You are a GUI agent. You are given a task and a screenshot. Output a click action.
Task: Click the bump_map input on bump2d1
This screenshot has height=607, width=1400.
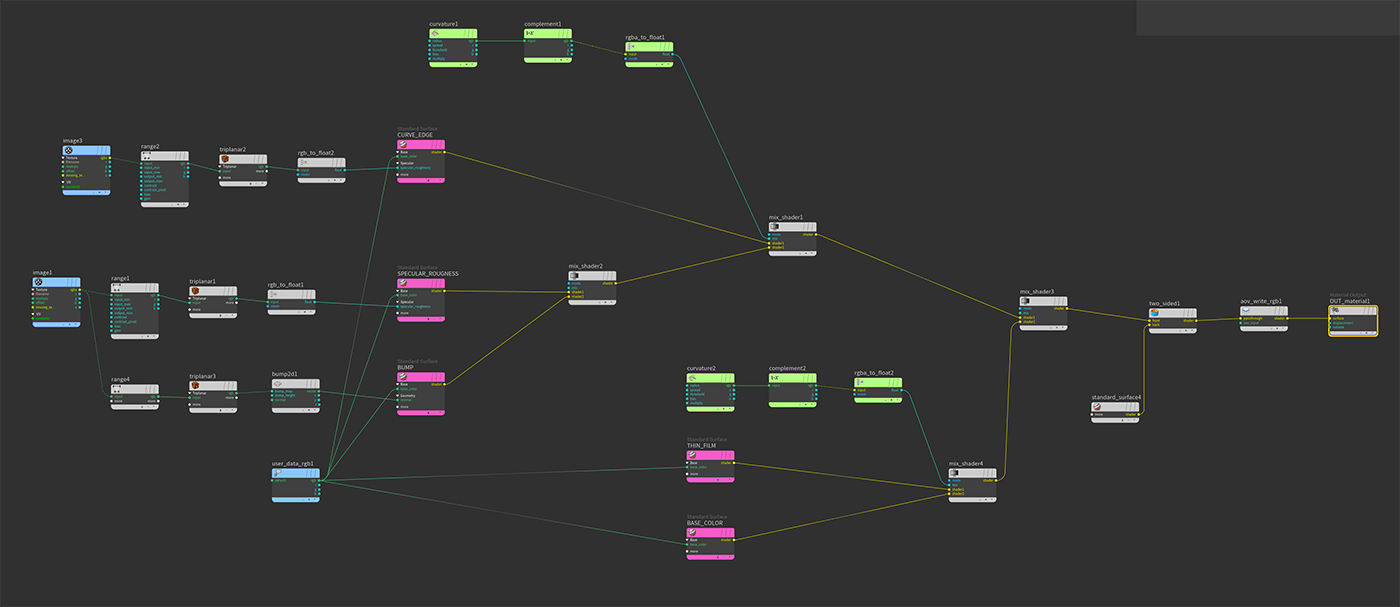274,391
